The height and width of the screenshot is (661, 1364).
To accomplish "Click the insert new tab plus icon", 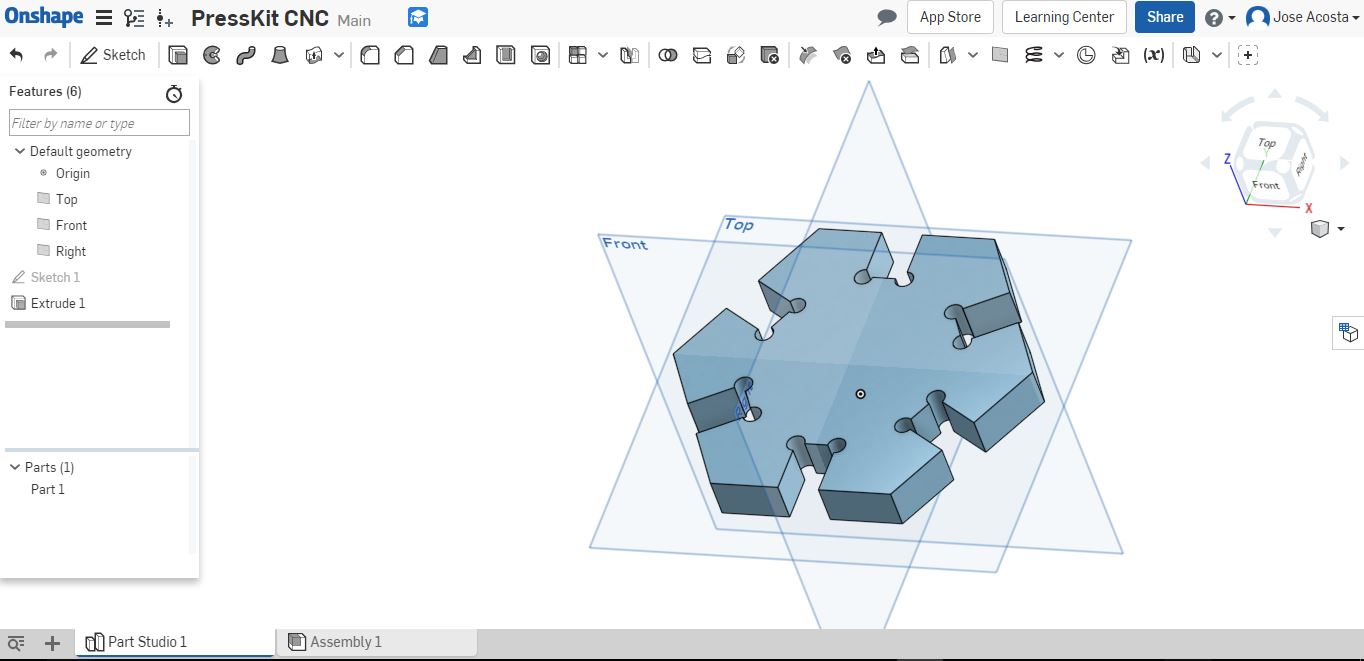I will pos(53,643).
